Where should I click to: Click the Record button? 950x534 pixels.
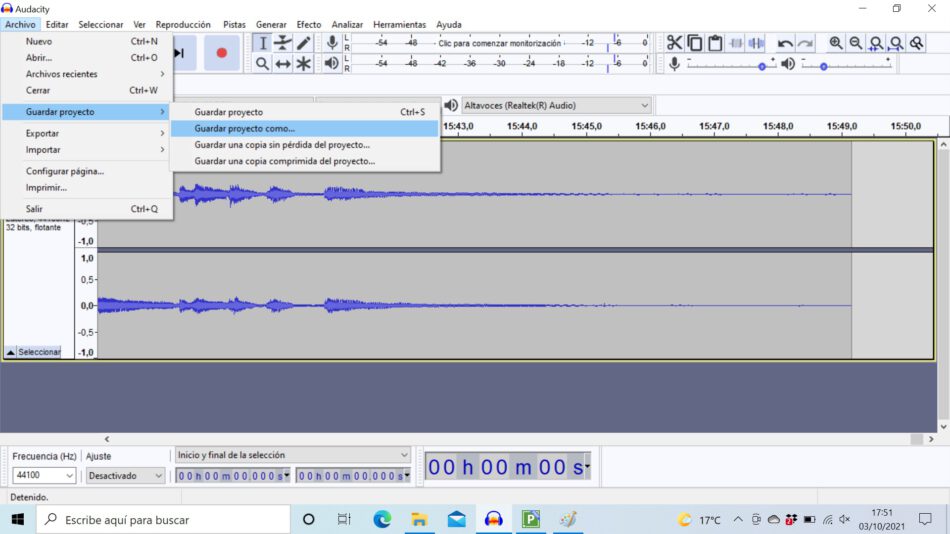click(x=222, y=53)
